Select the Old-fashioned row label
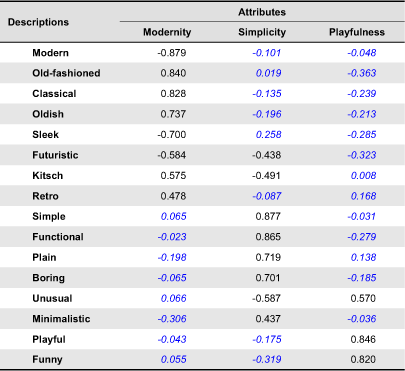 pyautogui.click(x=66, y=73)
